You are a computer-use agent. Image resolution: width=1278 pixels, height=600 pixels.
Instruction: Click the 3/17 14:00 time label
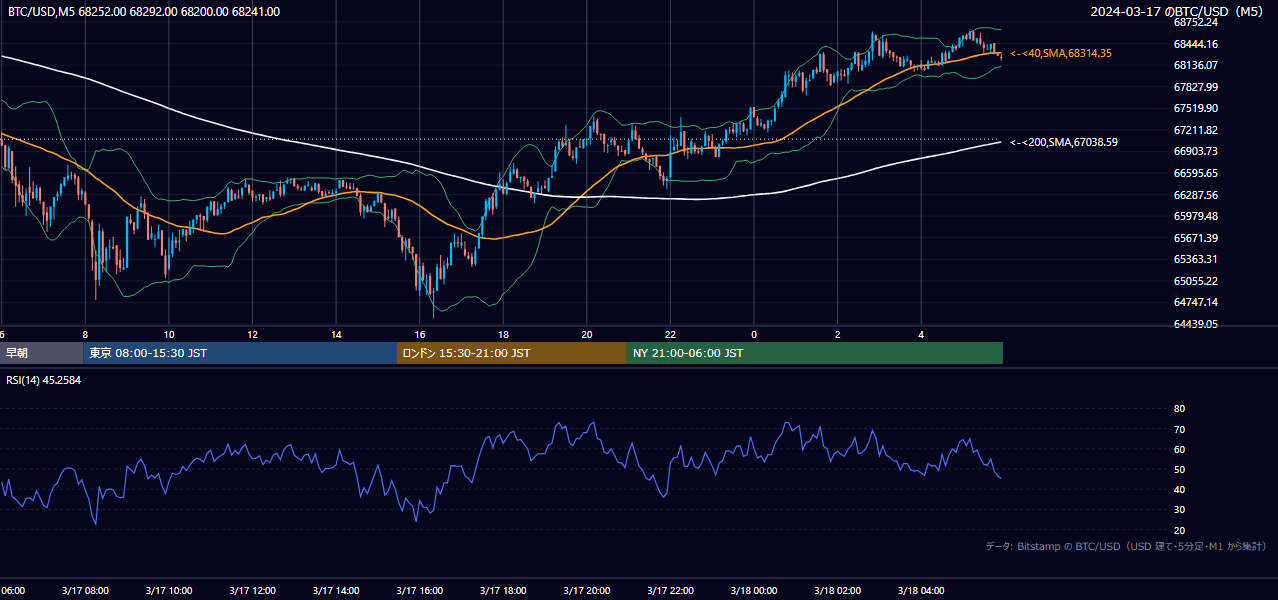pyautogui.click(x=336, y=591)
